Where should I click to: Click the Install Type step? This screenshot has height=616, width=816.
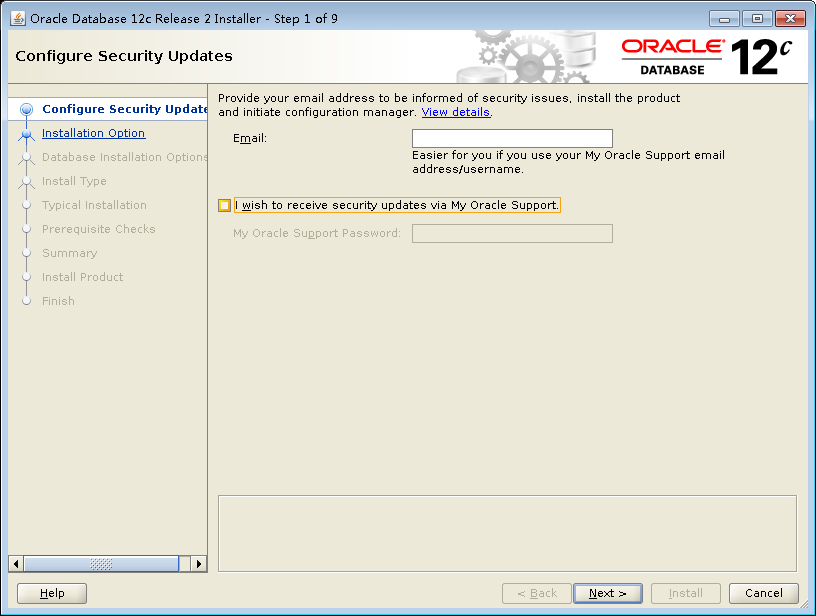(74, 181)
